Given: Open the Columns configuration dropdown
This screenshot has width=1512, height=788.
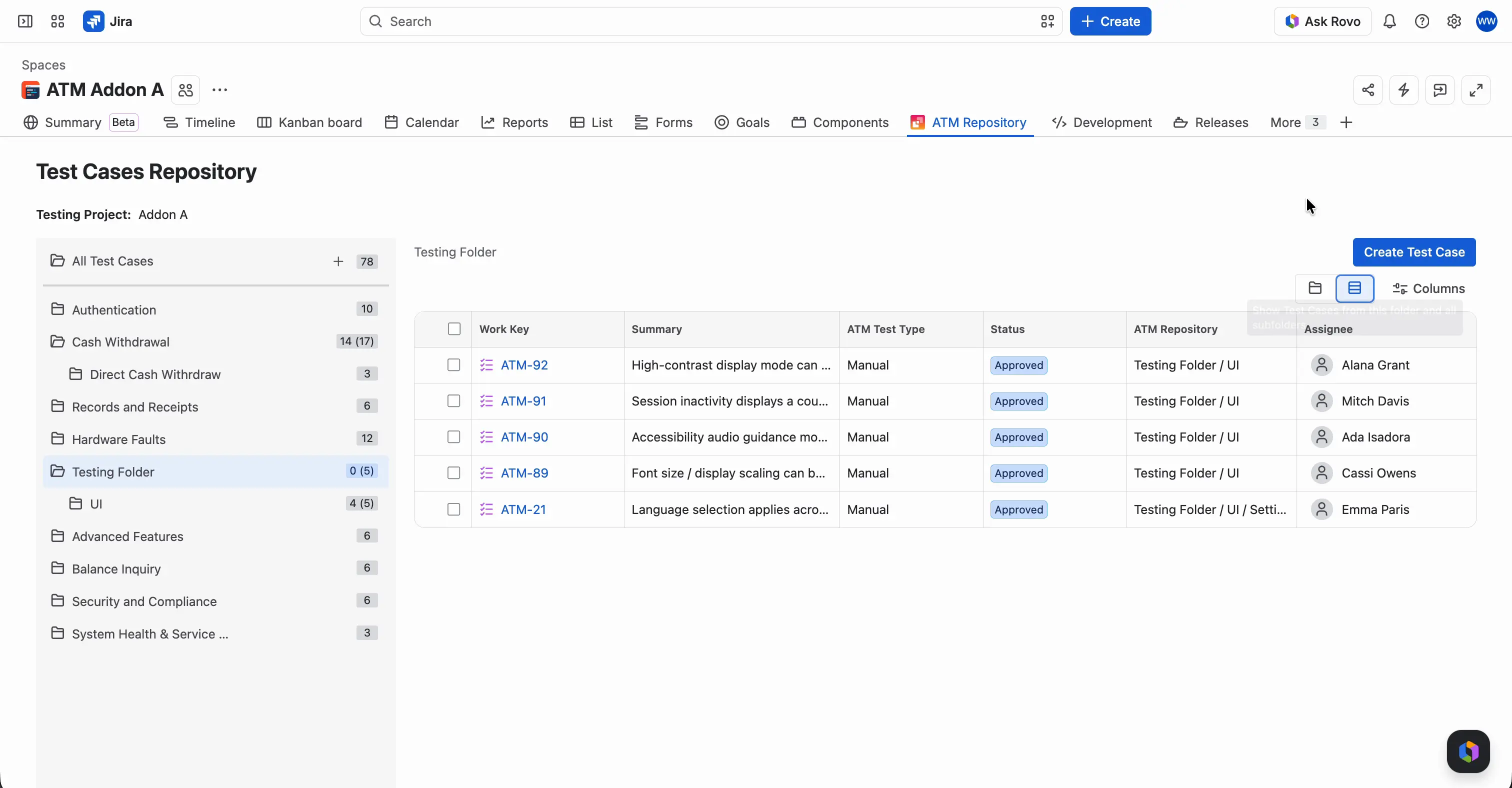Looking at the screenshot, I should point(1428,288).
